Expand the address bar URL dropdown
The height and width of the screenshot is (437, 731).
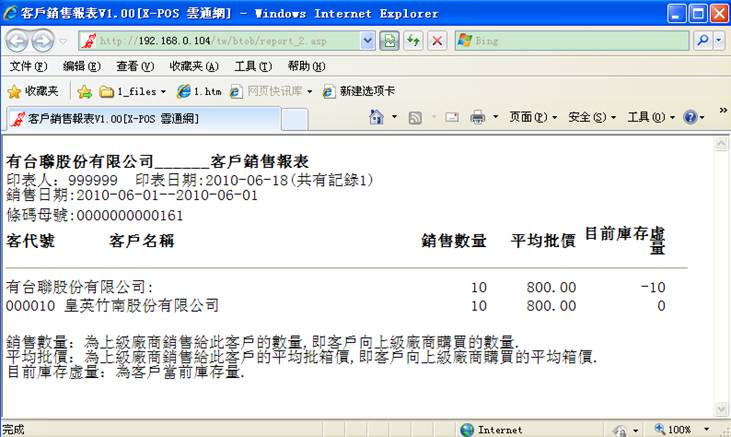click(x=366, y=41)
